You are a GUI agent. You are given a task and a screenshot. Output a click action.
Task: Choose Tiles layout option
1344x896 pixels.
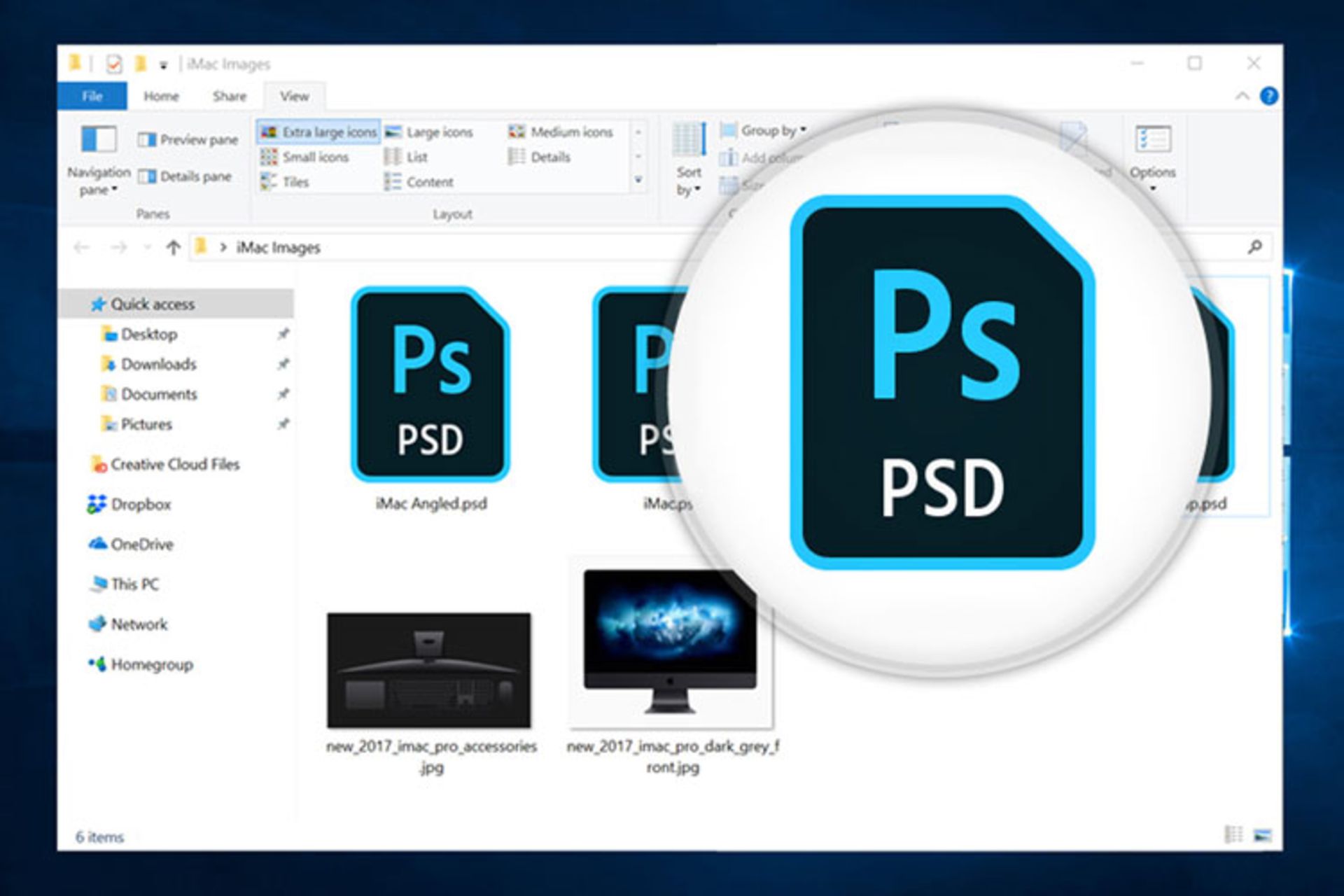pos(286,183)
